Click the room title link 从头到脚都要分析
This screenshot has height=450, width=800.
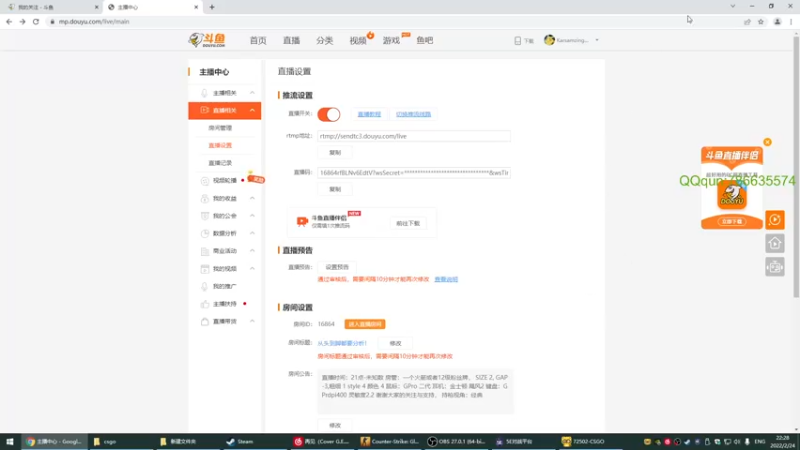(x=342, y=343)
